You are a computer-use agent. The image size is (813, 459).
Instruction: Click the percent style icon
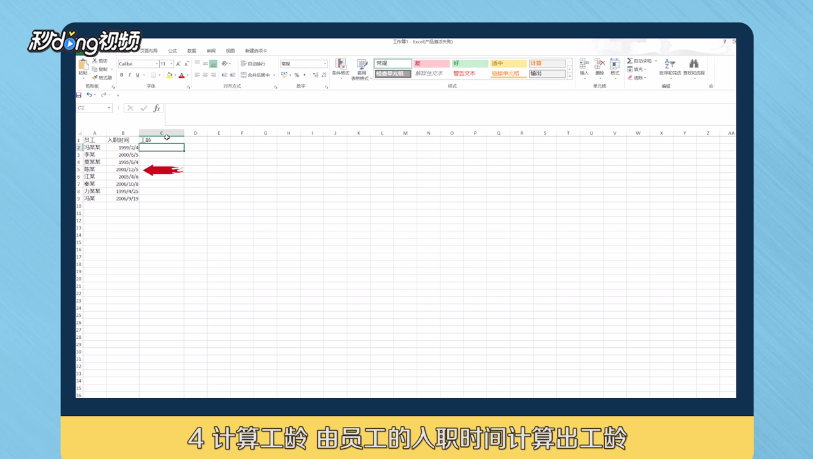297,75
